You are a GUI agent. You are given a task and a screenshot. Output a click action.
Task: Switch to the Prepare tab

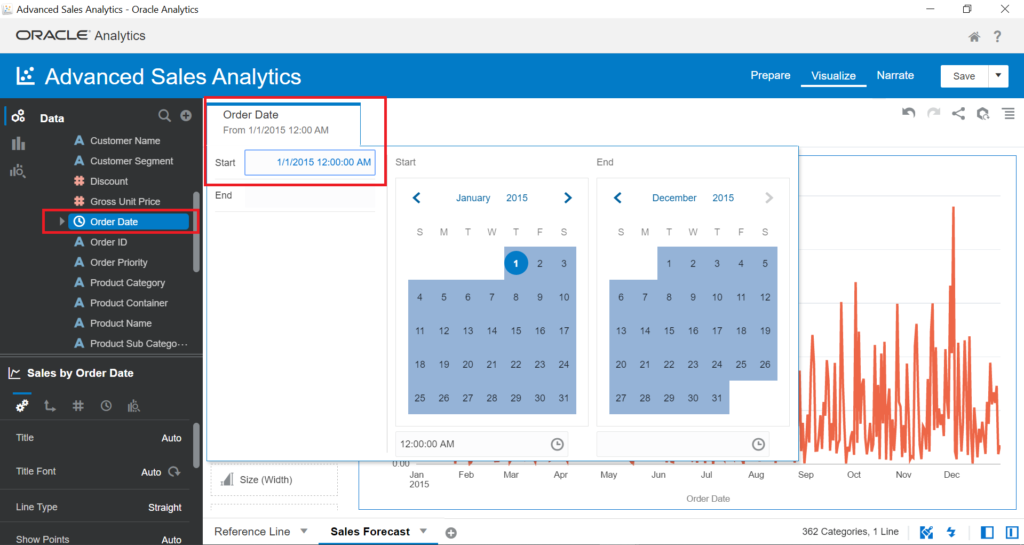pos(770,75)
